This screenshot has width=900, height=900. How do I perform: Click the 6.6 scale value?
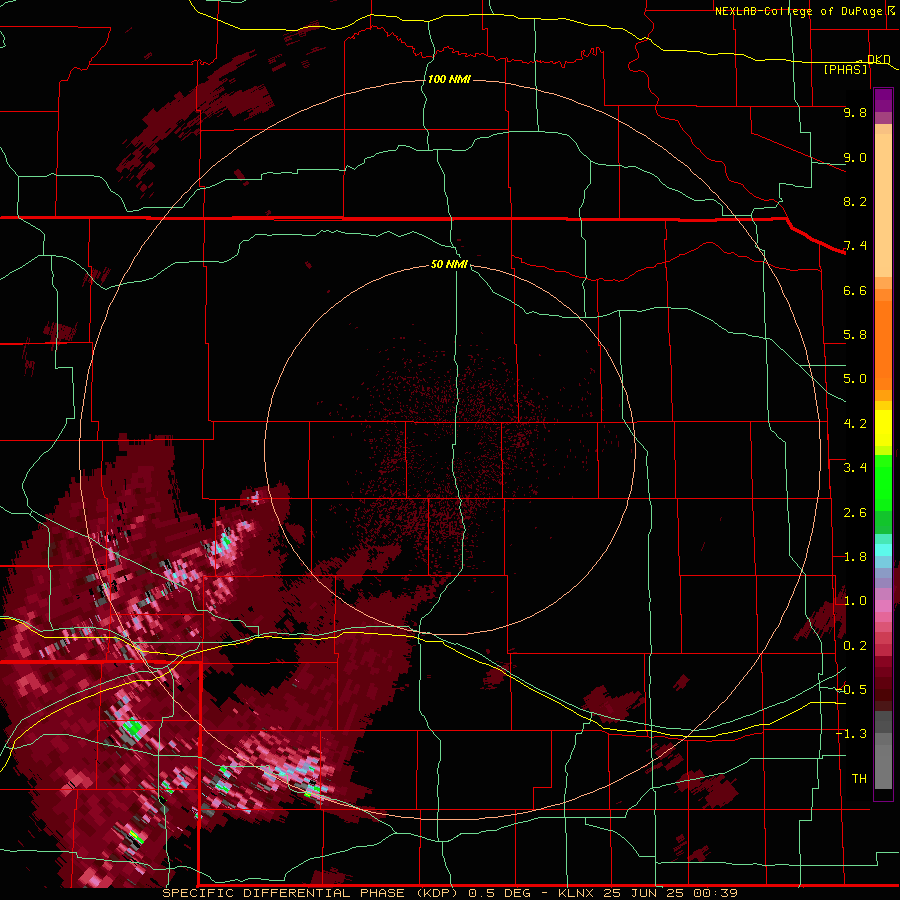(x=855, y=290)
